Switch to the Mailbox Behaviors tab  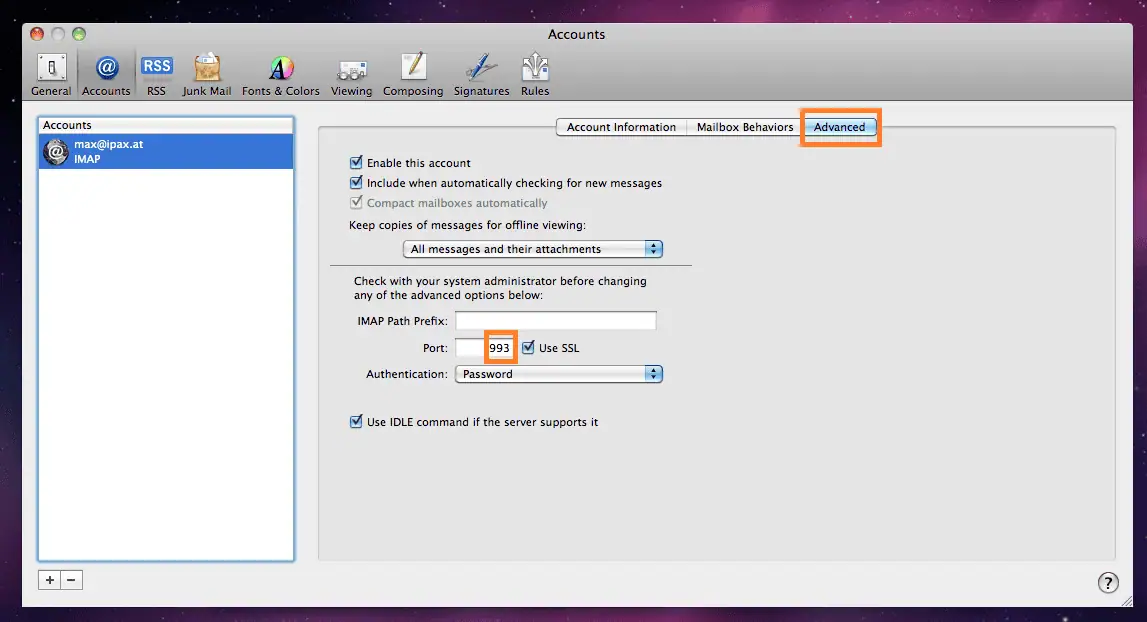pyautogui.click(x=745, y=127)
